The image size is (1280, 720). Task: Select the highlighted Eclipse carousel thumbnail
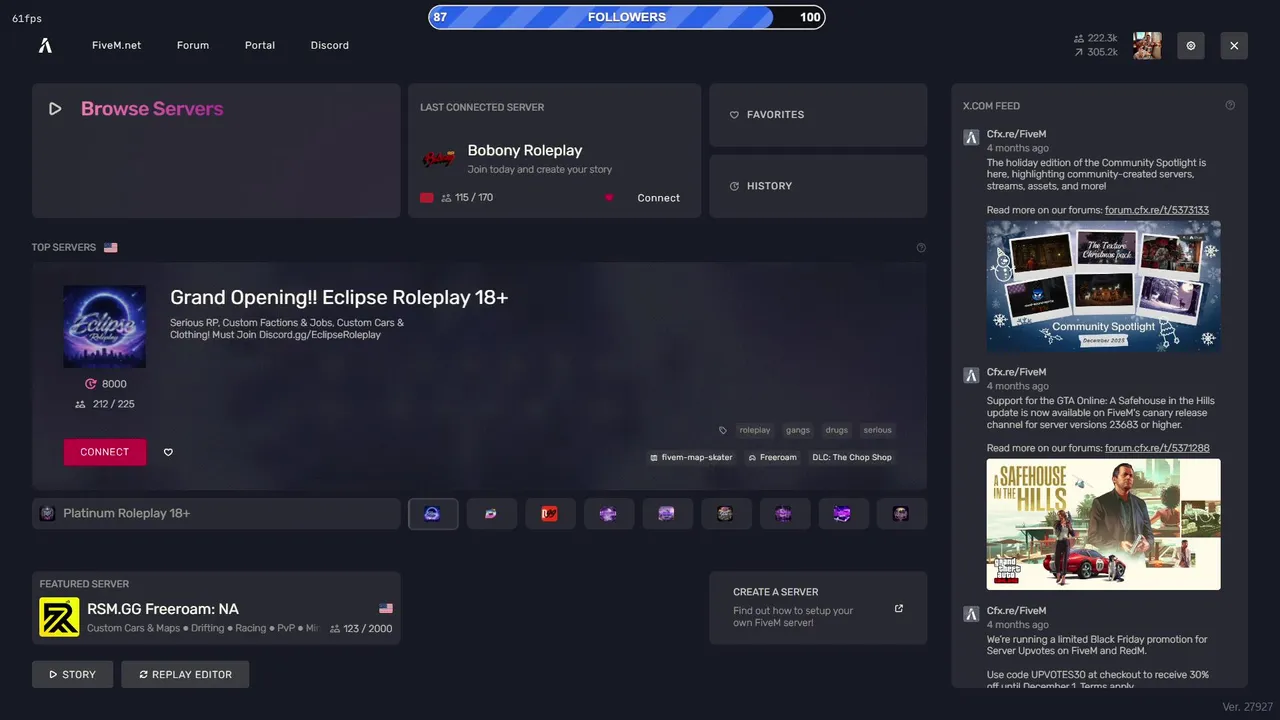pyautogui.click(x=433, y=514)
